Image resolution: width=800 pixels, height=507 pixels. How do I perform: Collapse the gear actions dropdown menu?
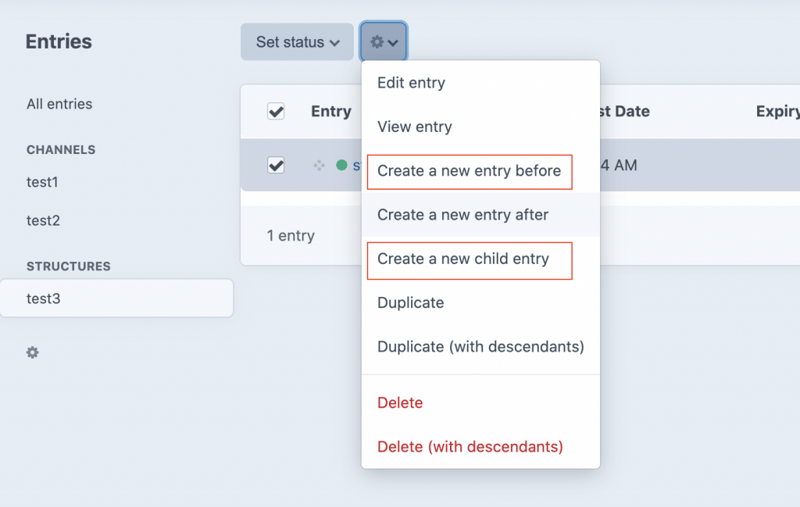click(x=384, y=42)
